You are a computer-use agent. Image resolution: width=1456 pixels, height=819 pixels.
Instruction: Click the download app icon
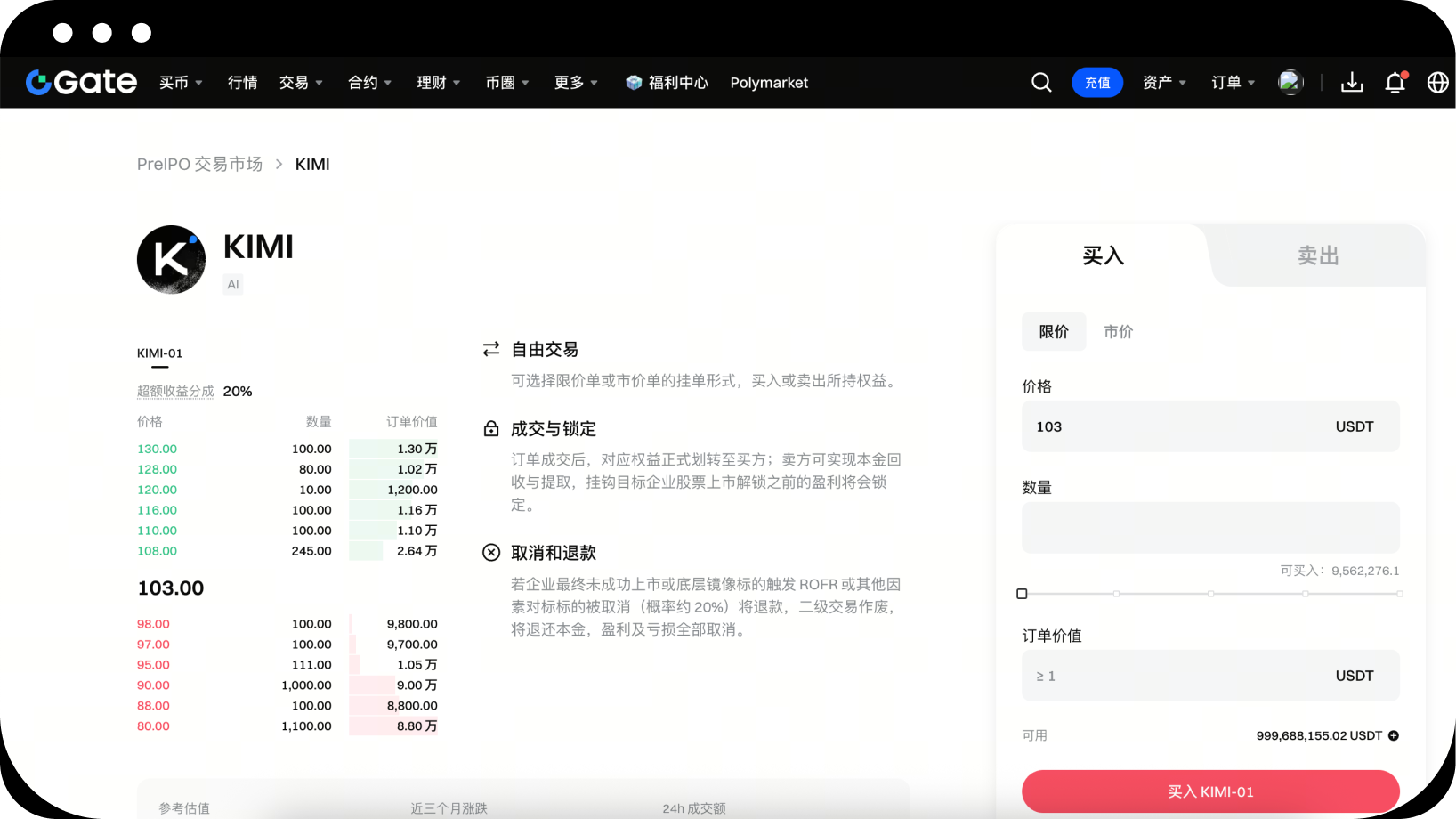pyautogui.click(x=1352, y=82)
